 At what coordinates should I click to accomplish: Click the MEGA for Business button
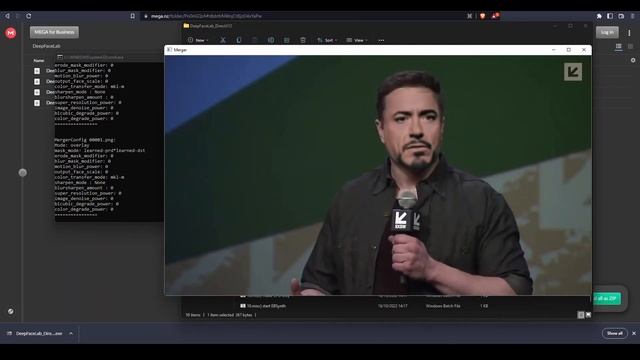pyautogui.click(x=54, y=32)
